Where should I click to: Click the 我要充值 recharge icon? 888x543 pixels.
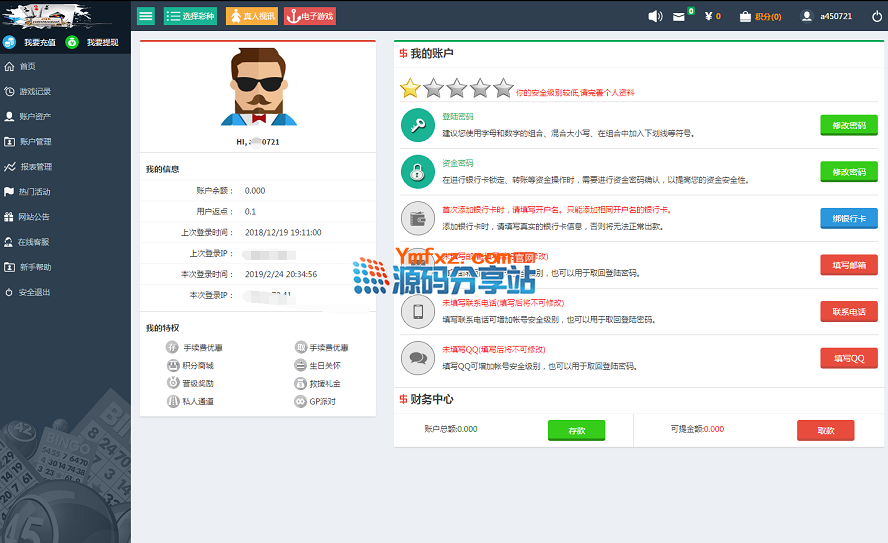click(x=9, y=42)
